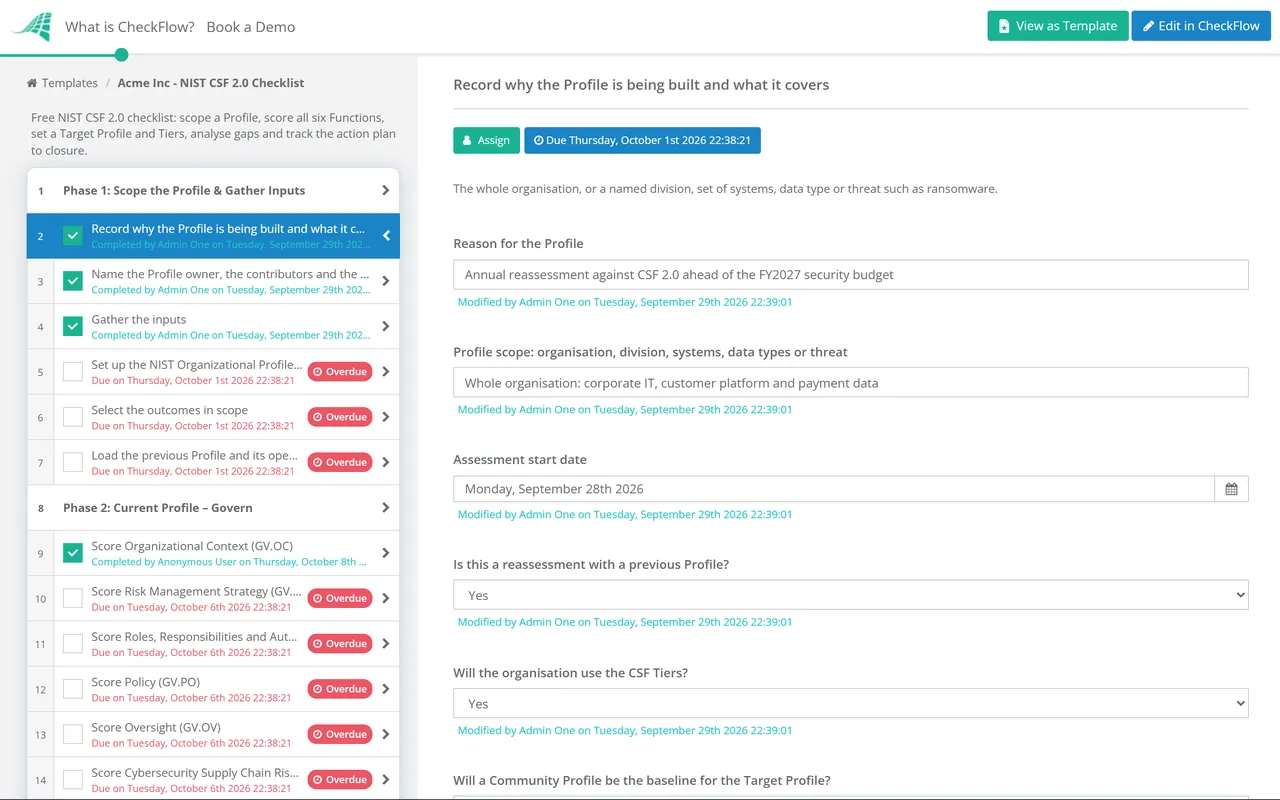
Task: Uncheck Score Organizational Context (GV.OC)
Action: click(x=73, y=553)
